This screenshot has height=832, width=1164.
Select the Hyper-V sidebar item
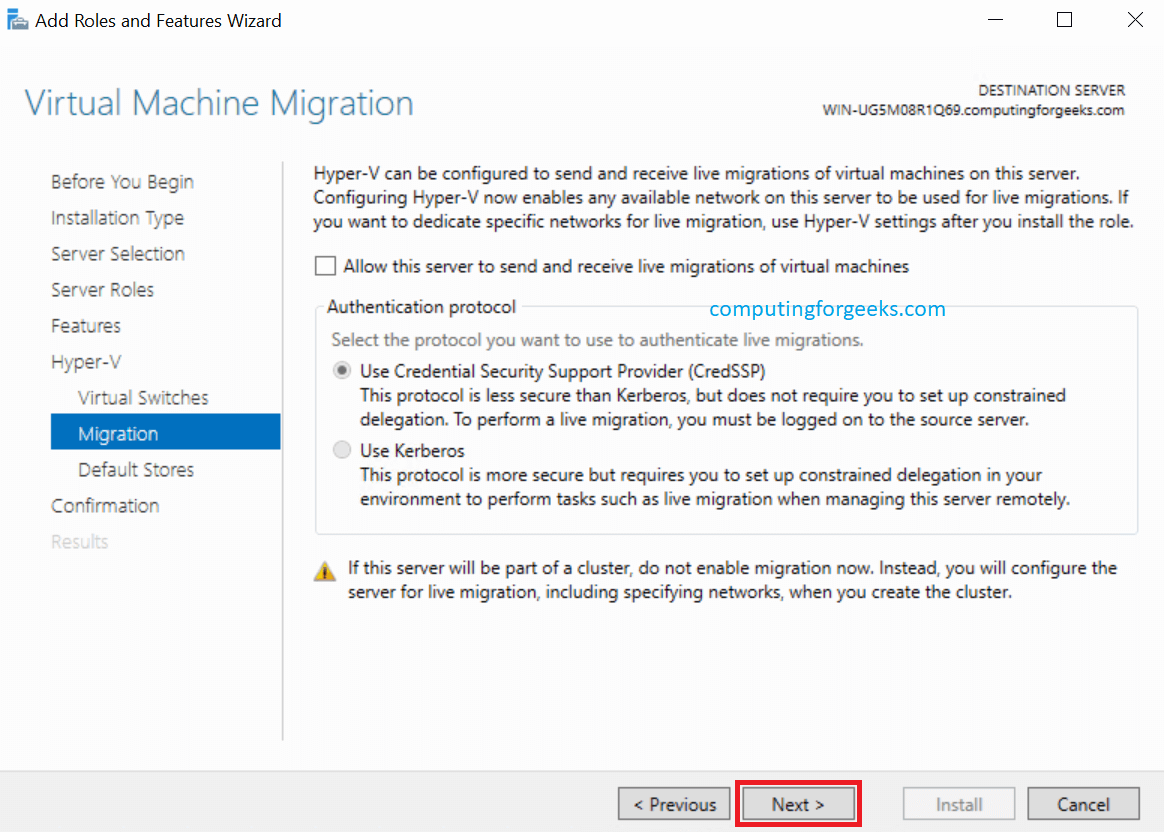[86, 362]
